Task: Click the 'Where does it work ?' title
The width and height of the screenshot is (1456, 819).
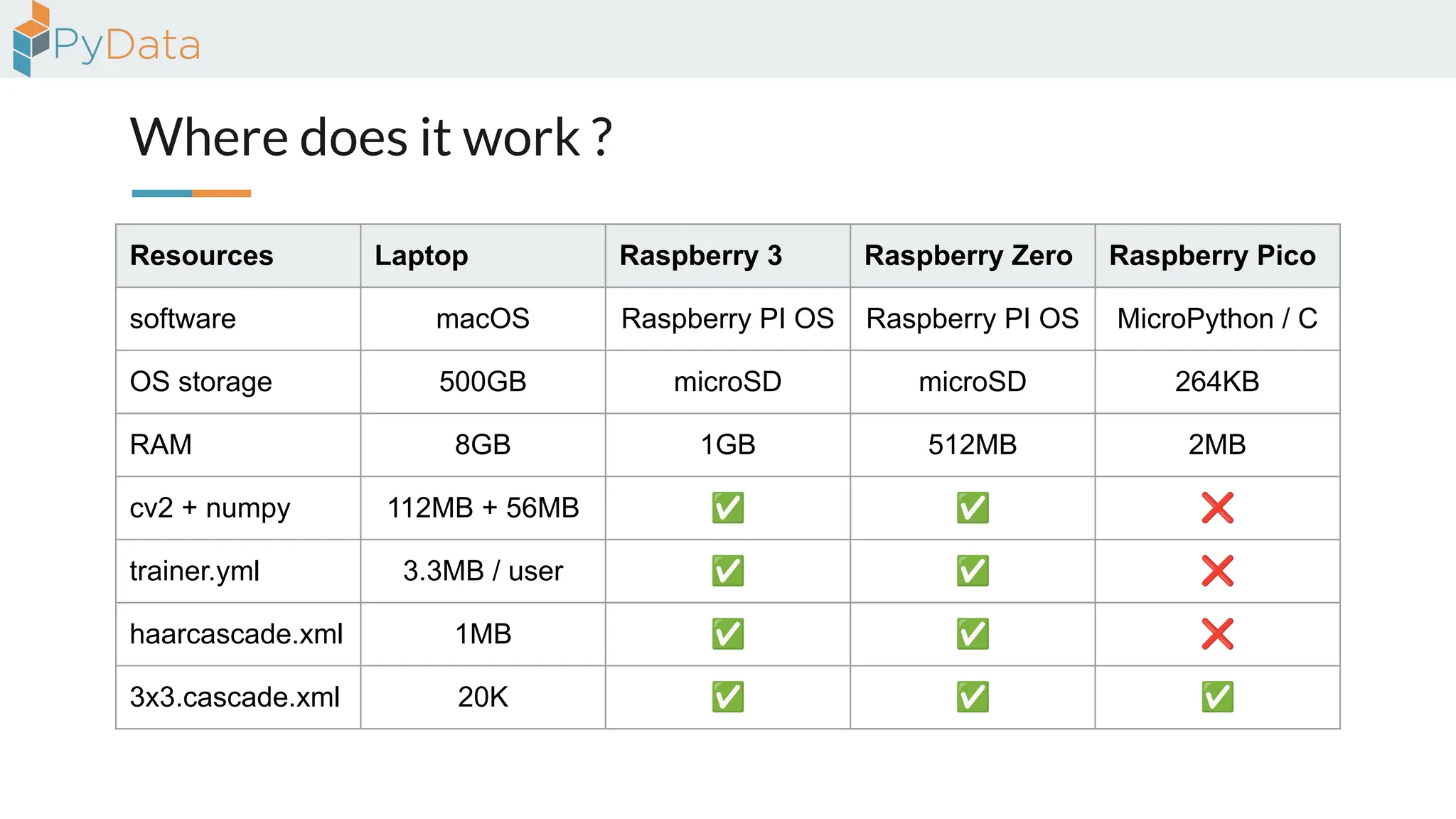Action: point(370,137)
